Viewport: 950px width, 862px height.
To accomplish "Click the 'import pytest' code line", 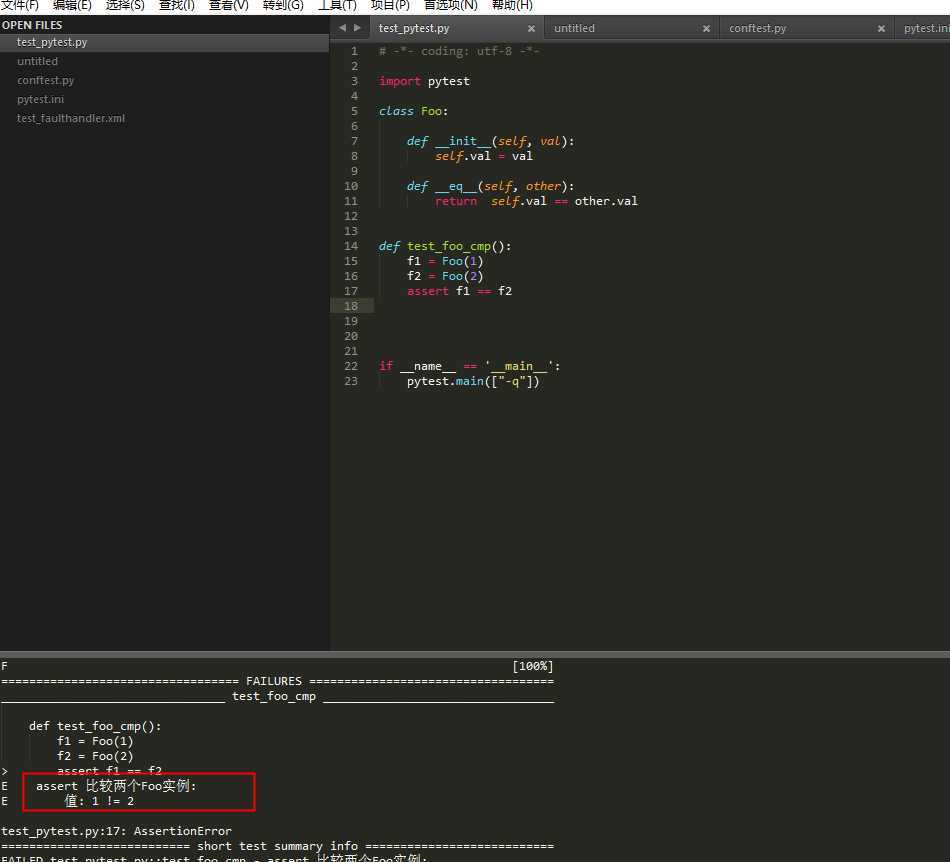I will pos(424,81).
